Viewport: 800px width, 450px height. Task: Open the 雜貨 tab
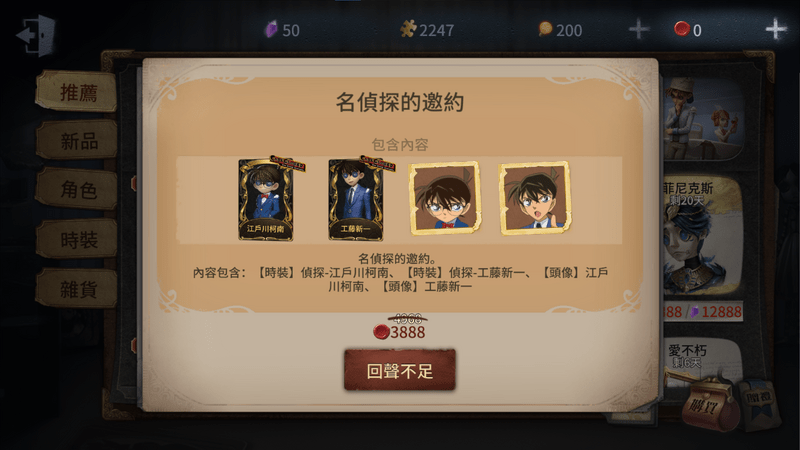point(78,289)
